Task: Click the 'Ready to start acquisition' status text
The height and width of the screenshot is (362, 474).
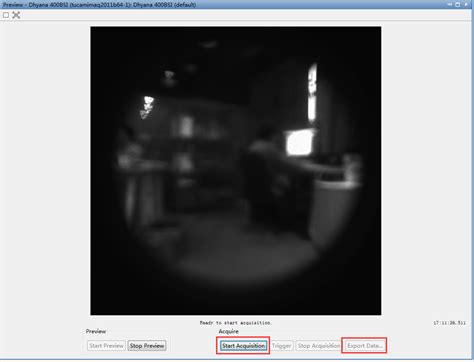Action: point(235,323)
